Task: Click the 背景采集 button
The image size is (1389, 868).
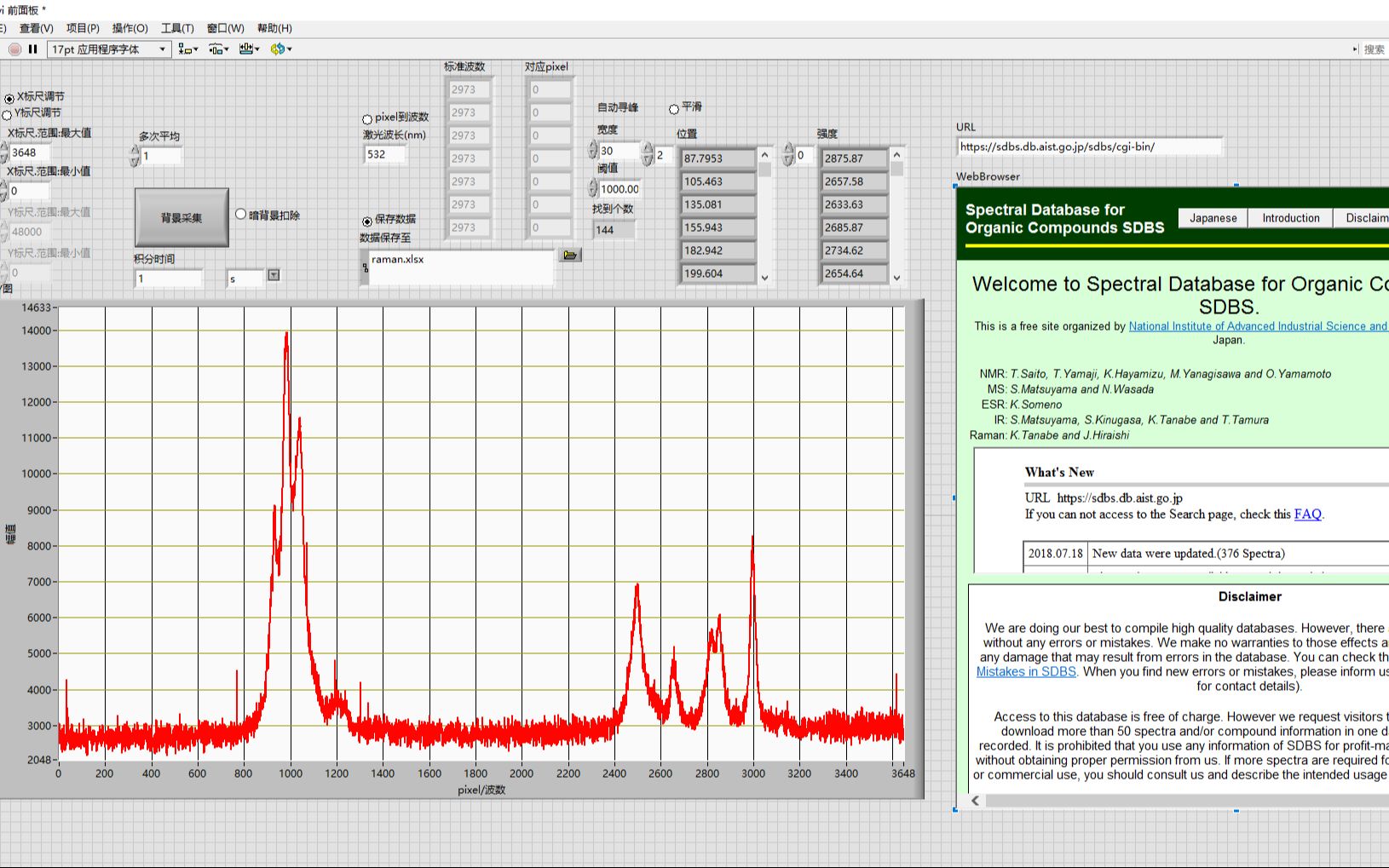Action: [x=182, y=218]
